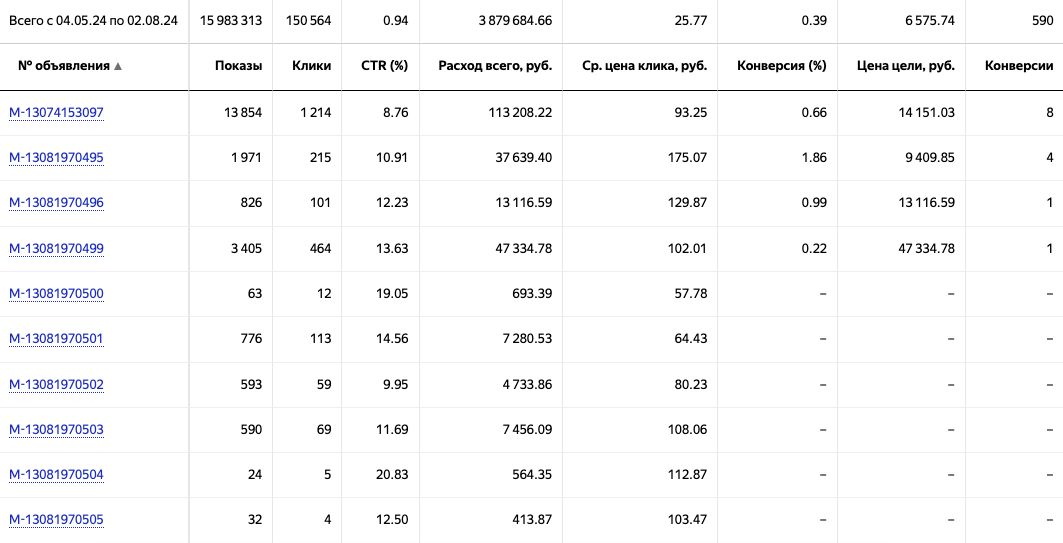Open ad link M-13081970502

(x=56, y=384)
